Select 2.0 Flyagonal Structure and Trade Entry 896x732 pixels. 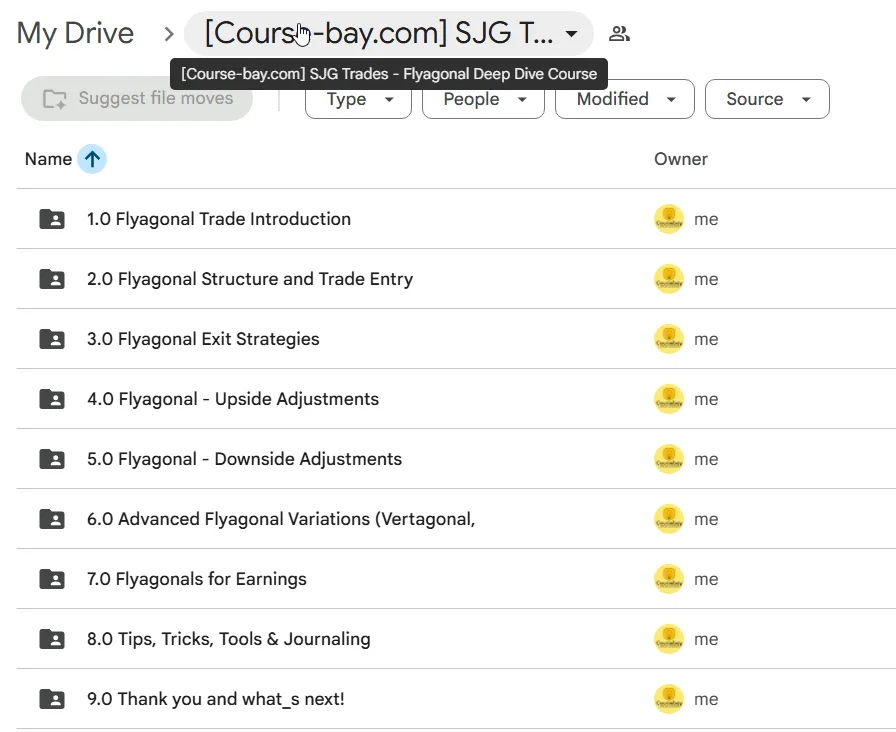(250, 279)
